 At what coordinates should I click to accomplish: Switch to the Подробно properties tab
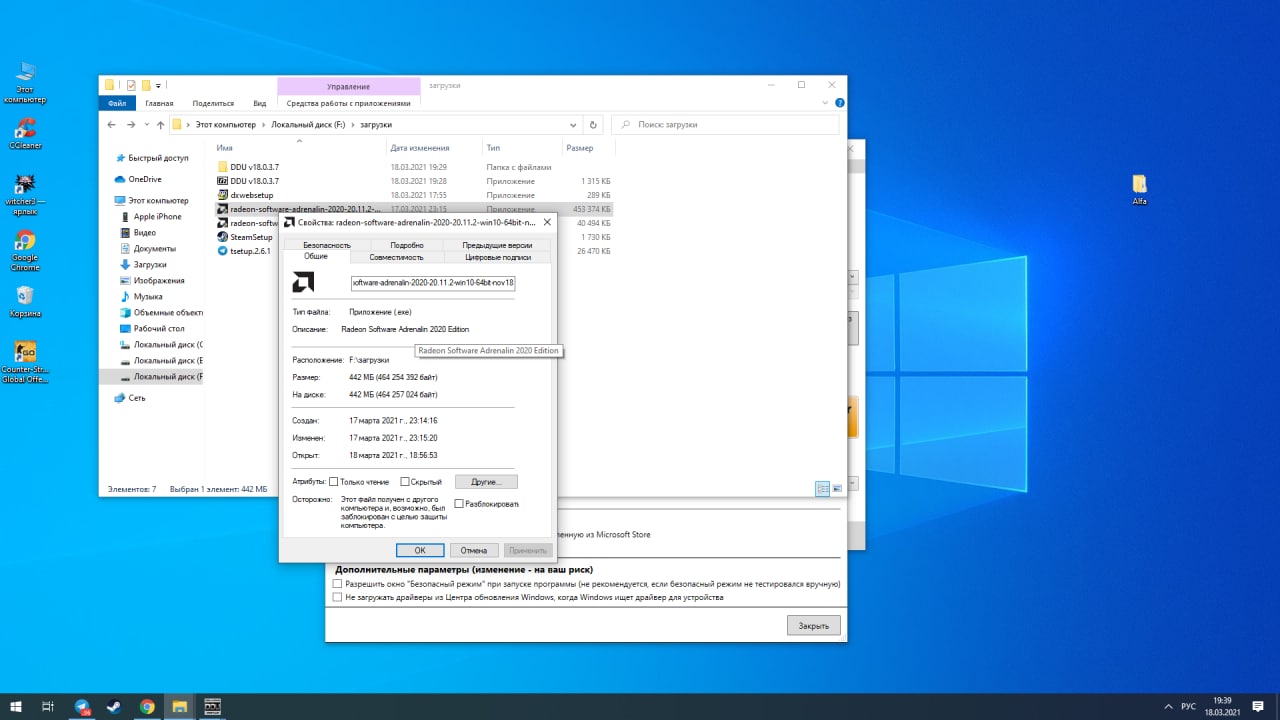point(407,245)
